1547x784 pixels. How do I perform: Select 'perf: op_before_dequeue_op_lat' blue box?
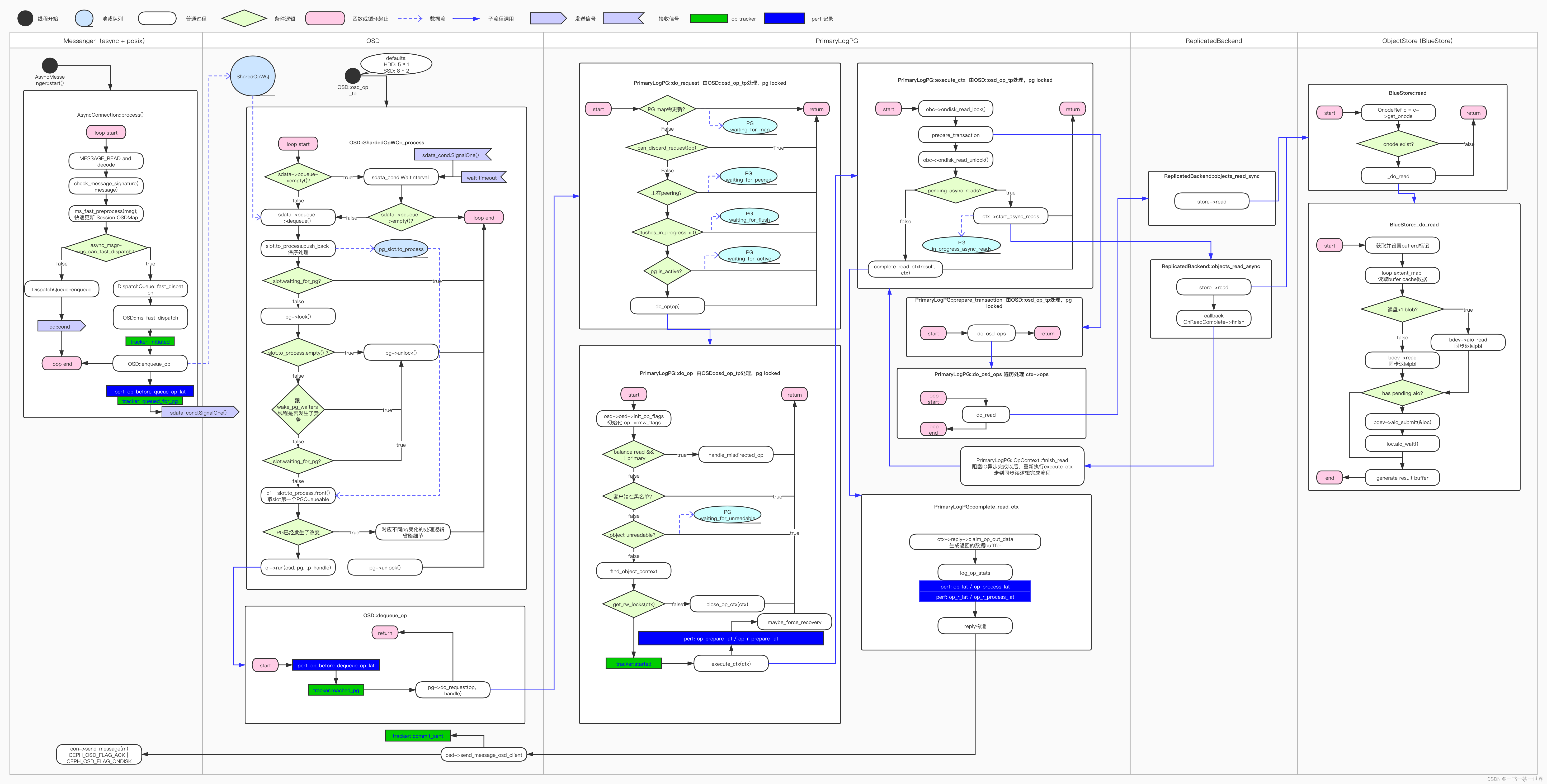coord(336,665)
